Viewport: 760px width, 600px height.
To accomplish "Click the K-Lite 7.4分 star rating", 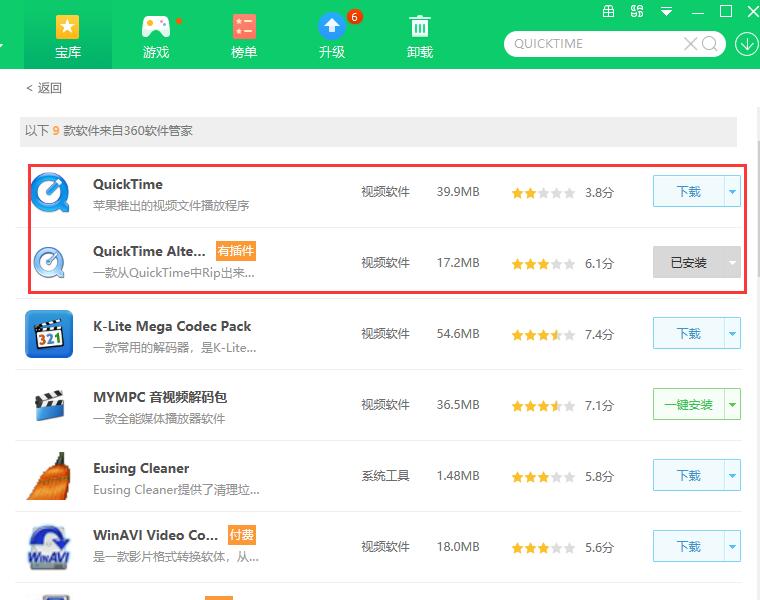I will point(543,334).
